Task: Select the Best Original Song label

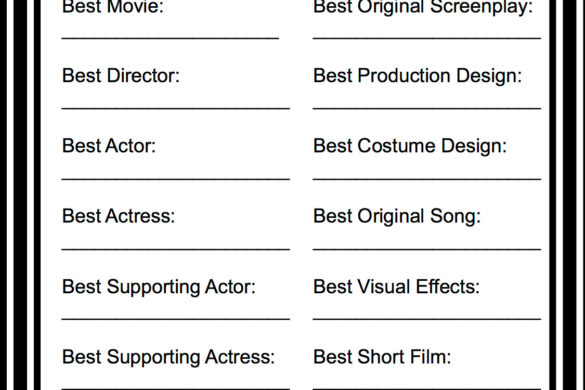Action: click(397, 217)
